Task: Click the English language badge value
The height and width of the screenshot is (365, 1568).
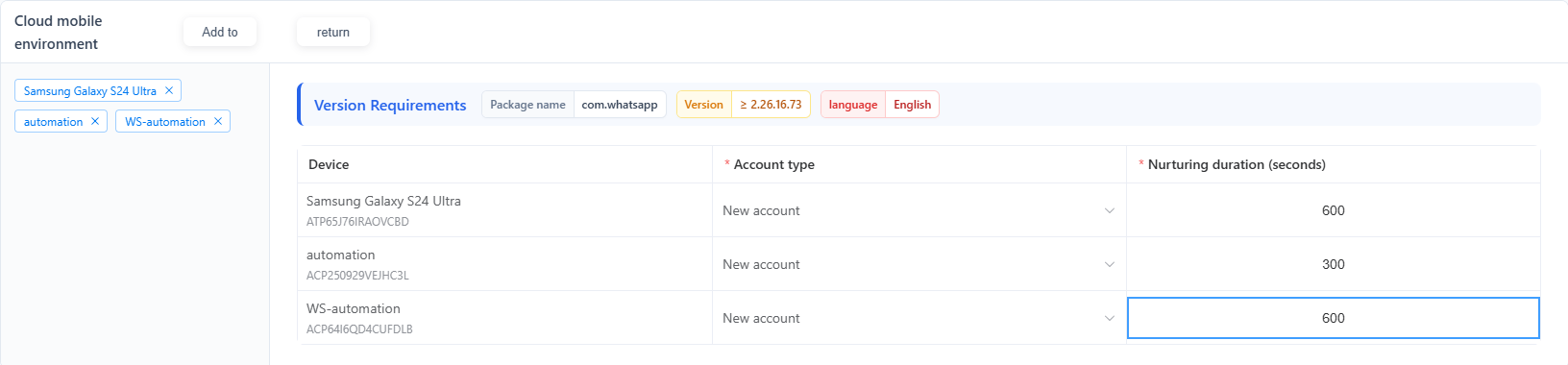Action: [913, 105]
